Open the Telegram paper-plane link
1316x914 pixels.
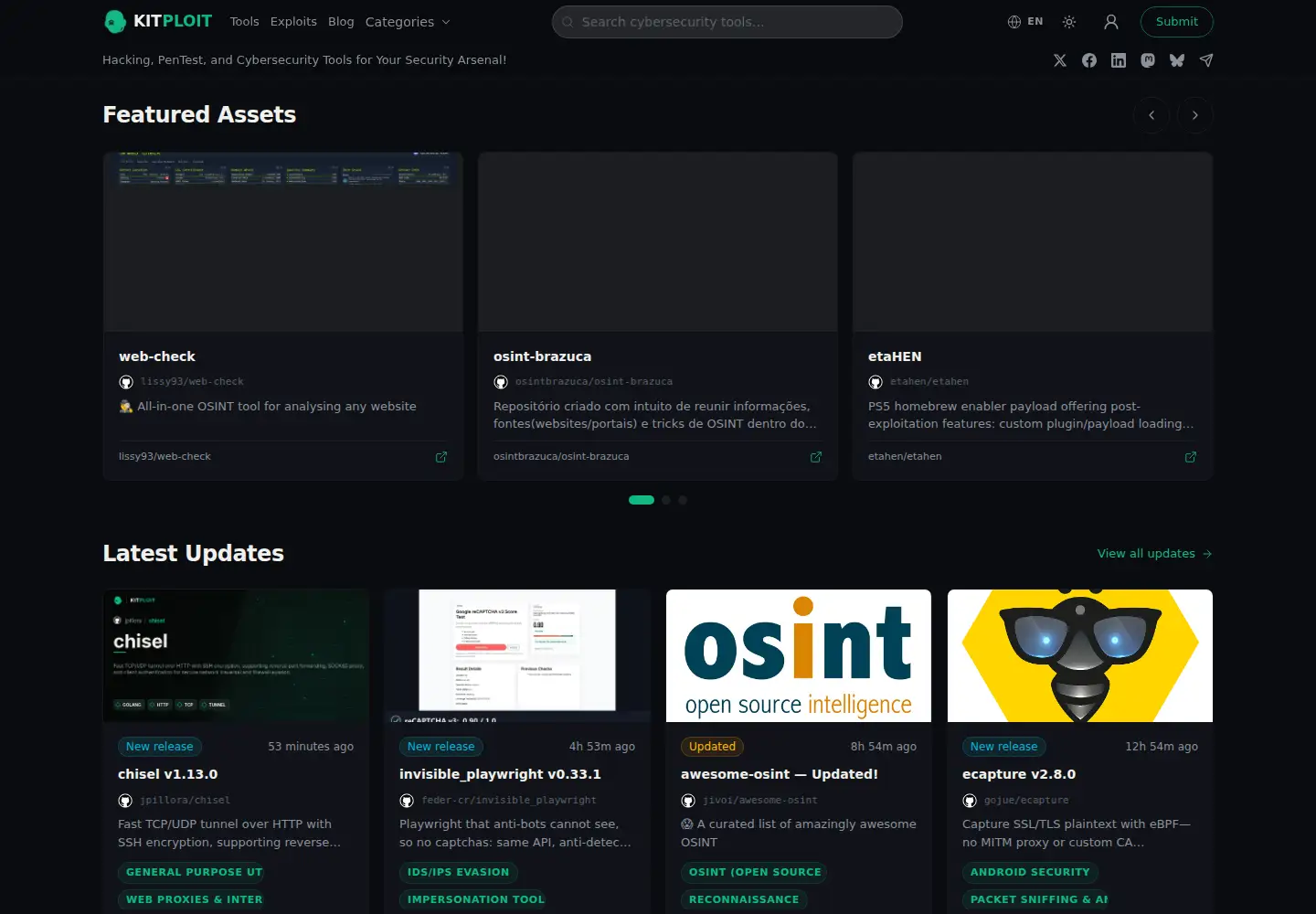coord(1206,60)
